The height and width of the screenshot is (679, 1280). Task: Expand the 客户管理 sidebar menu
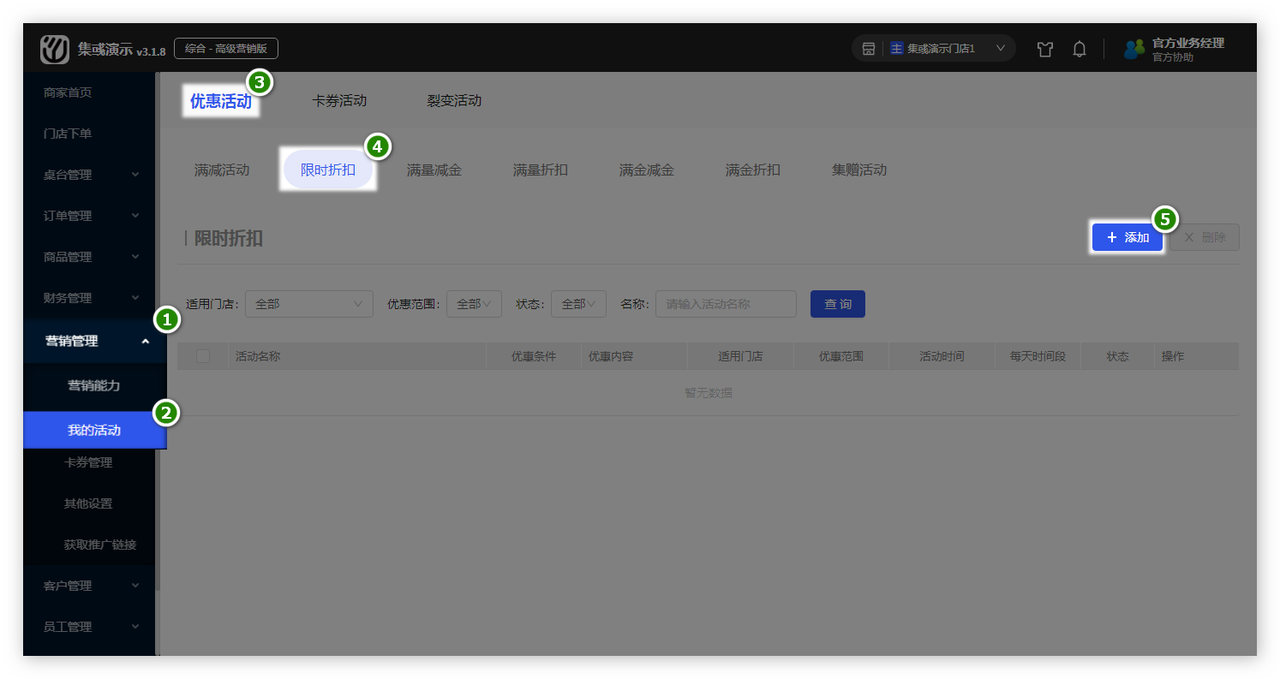[x=90, y=585]
